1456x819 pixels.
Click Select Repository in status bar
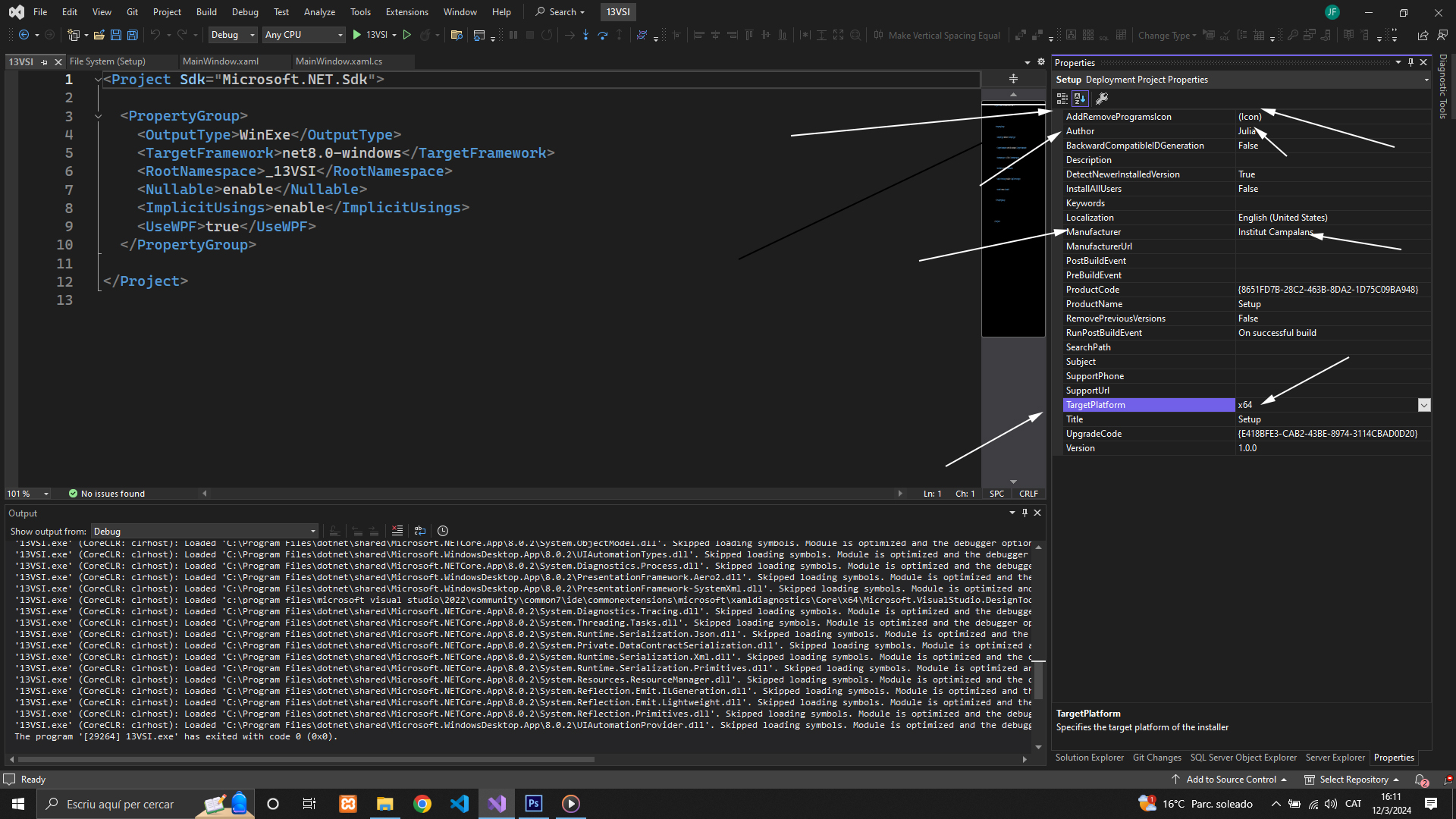point(1353,780)
